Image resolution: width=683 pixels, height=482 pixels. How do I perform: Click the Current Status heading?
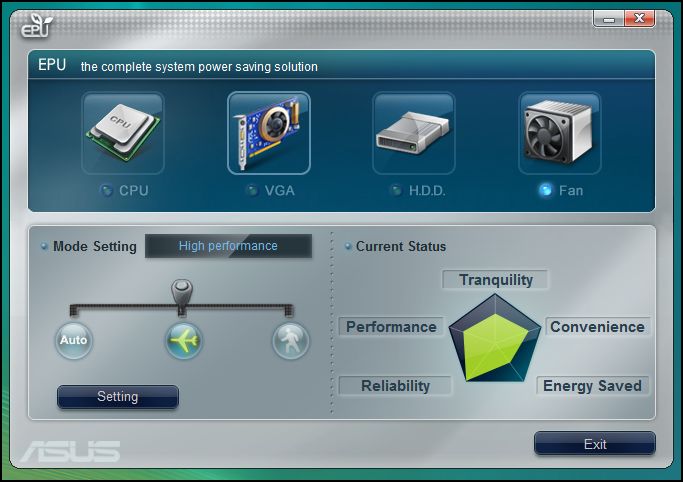click(x=401, y=246)
